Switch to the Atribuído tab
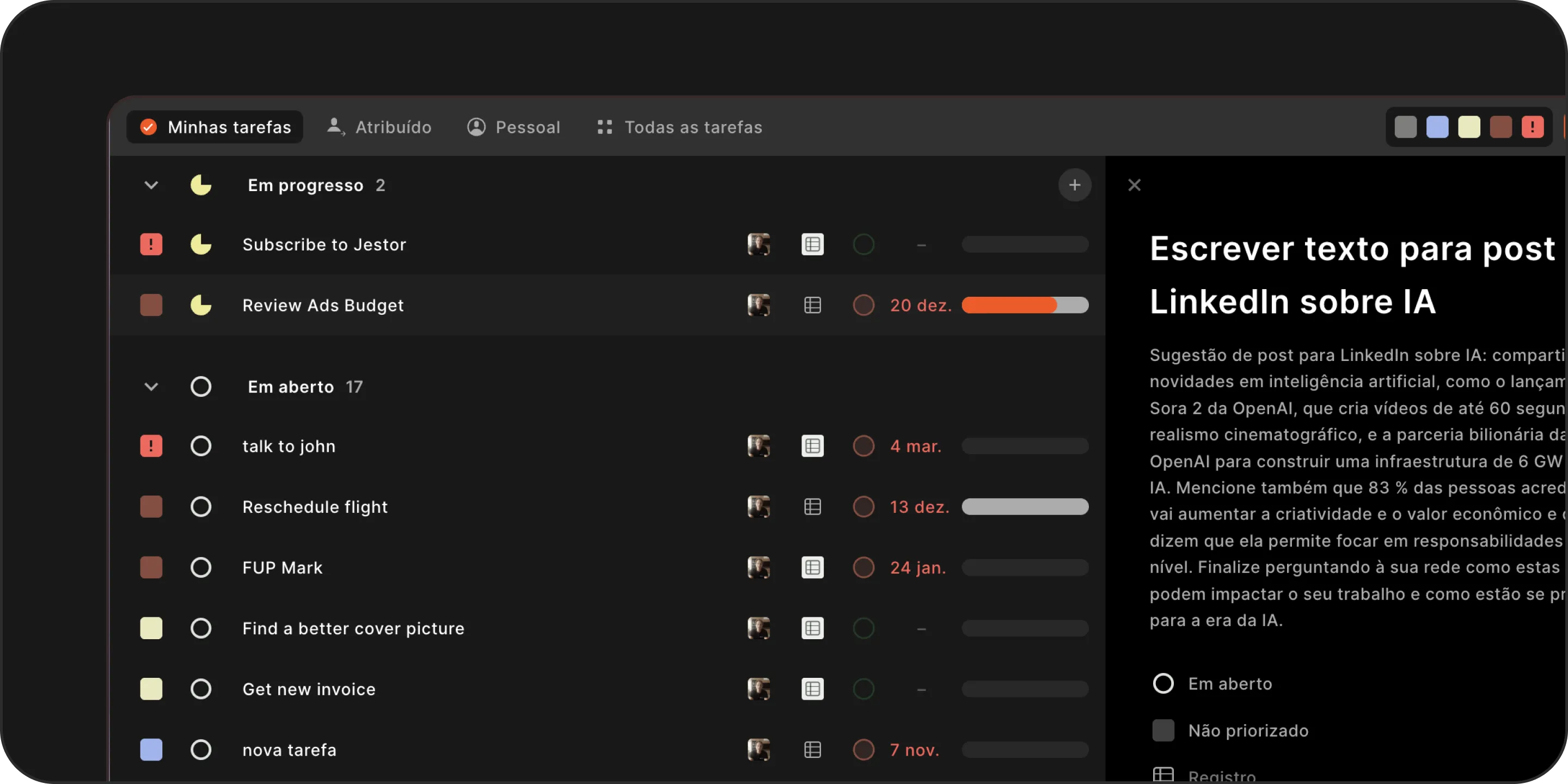The image size is (1568, 784). click(x=380, y=127)
